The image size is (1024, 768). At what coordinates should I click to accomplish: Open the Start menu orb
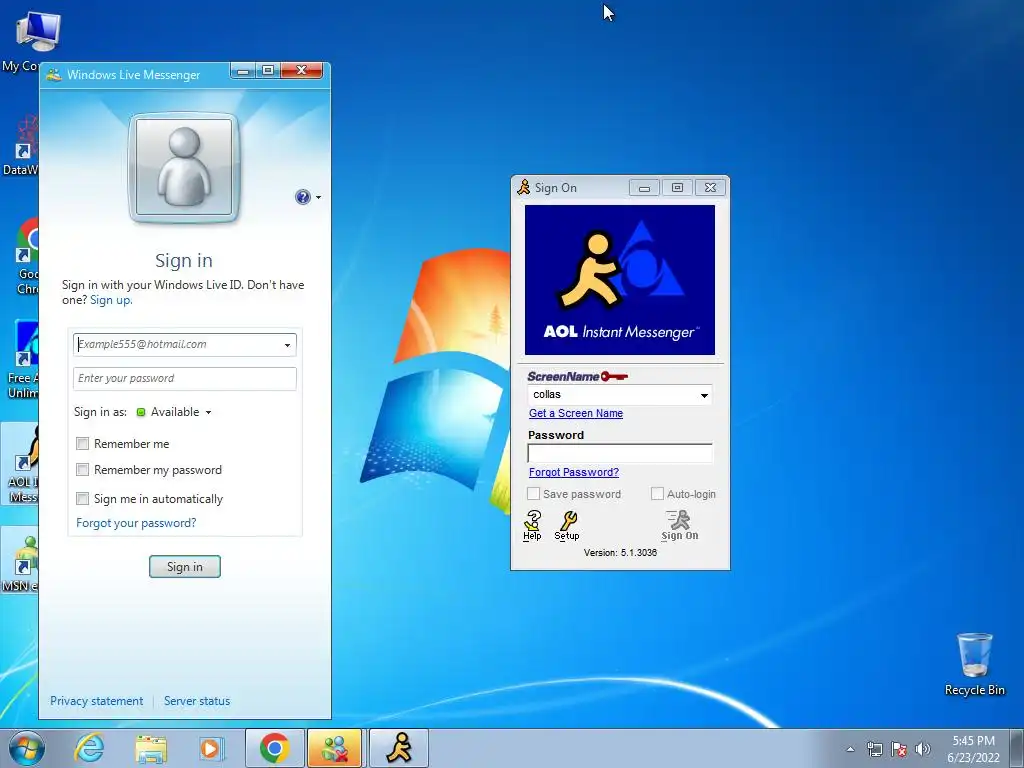(x=25, y=748)
